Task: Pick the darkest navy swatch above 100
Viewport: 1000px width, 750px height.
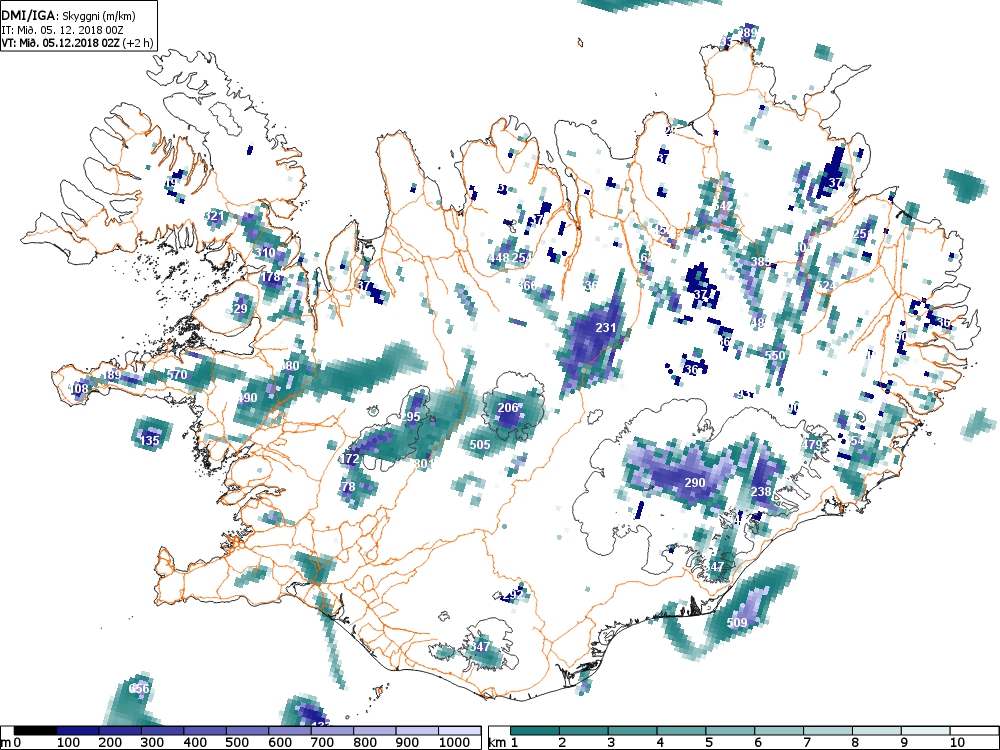Action: click(78, 730)
